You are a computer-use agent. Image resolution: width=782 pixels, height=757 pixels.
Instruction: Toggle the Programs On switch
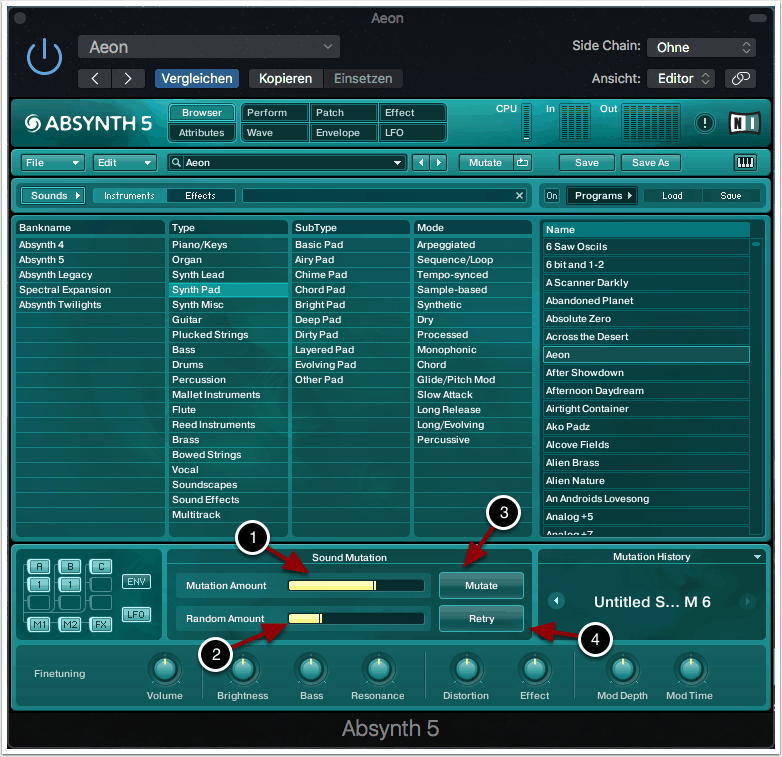click(552, 196)
